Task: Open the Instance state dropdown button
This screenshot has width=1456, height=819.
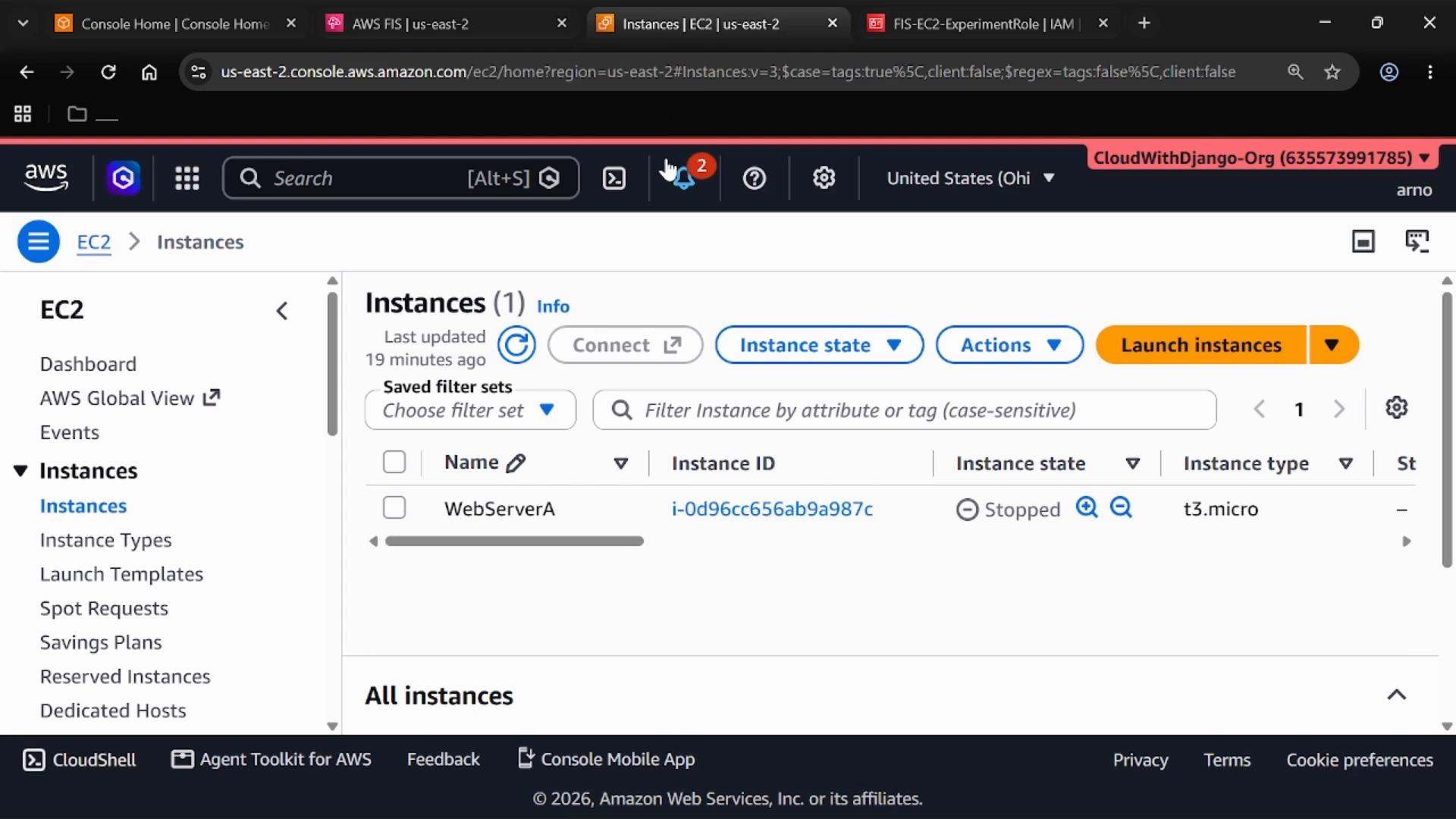Action: pyautogui.click(x=819, y=345)
